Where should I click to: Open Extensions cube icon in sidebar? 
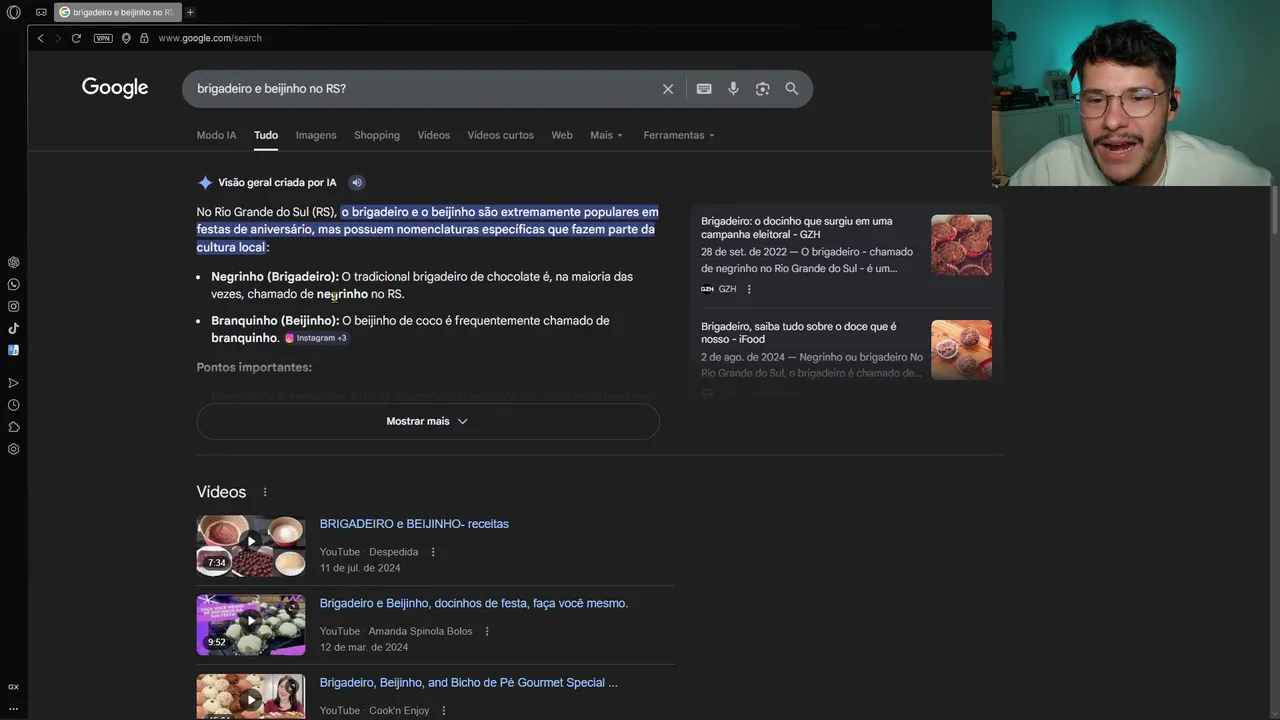13,427
